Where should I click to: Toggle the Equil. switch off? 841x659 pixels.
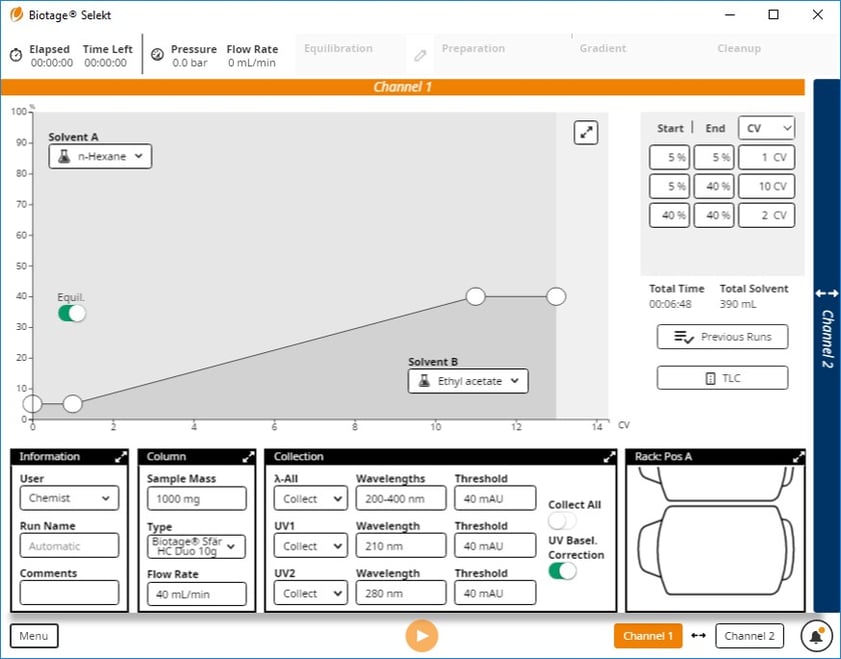pos(72,313)
